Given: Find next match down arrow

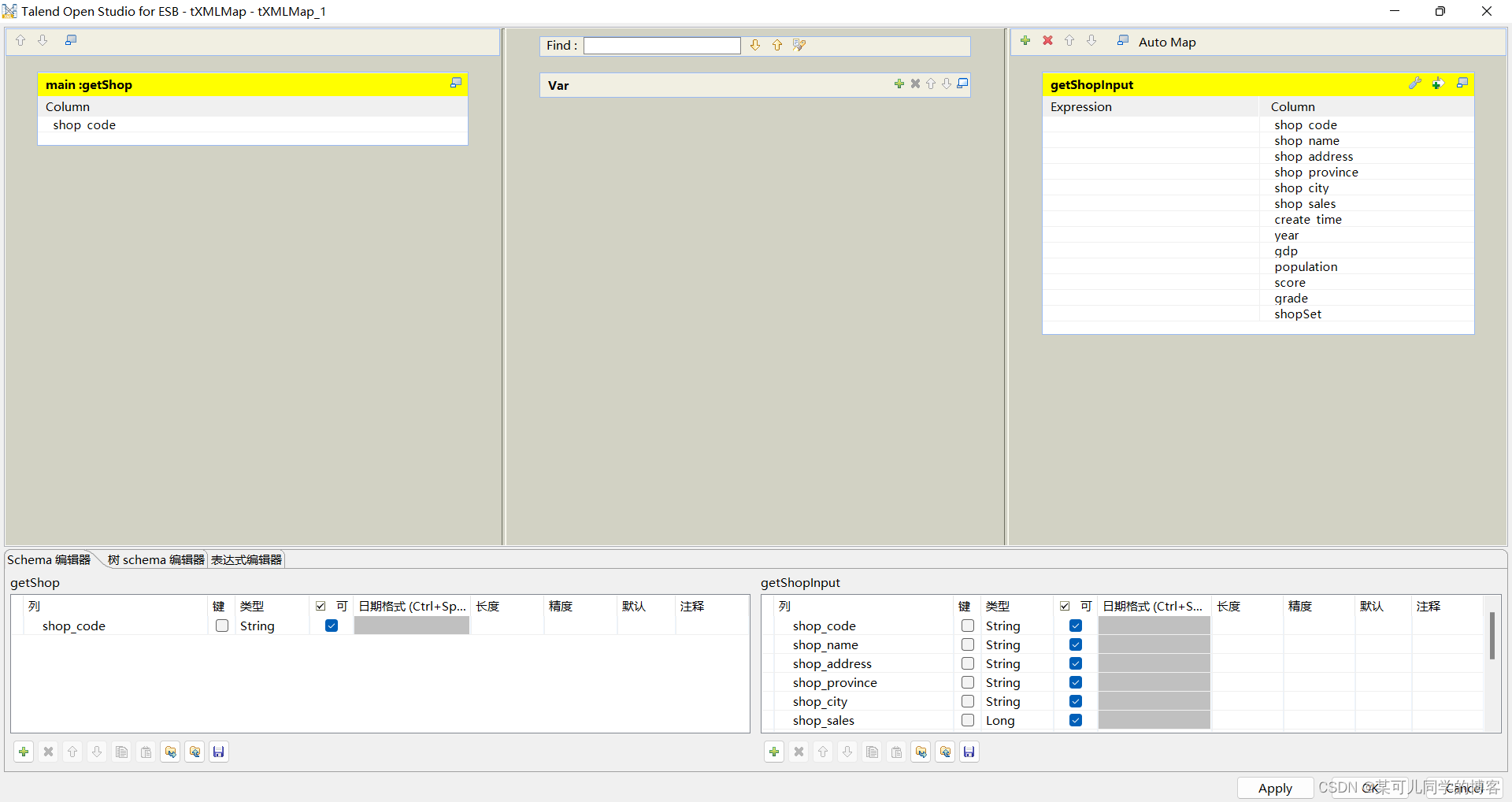Looking at the screenshot, I should [755, 46].
